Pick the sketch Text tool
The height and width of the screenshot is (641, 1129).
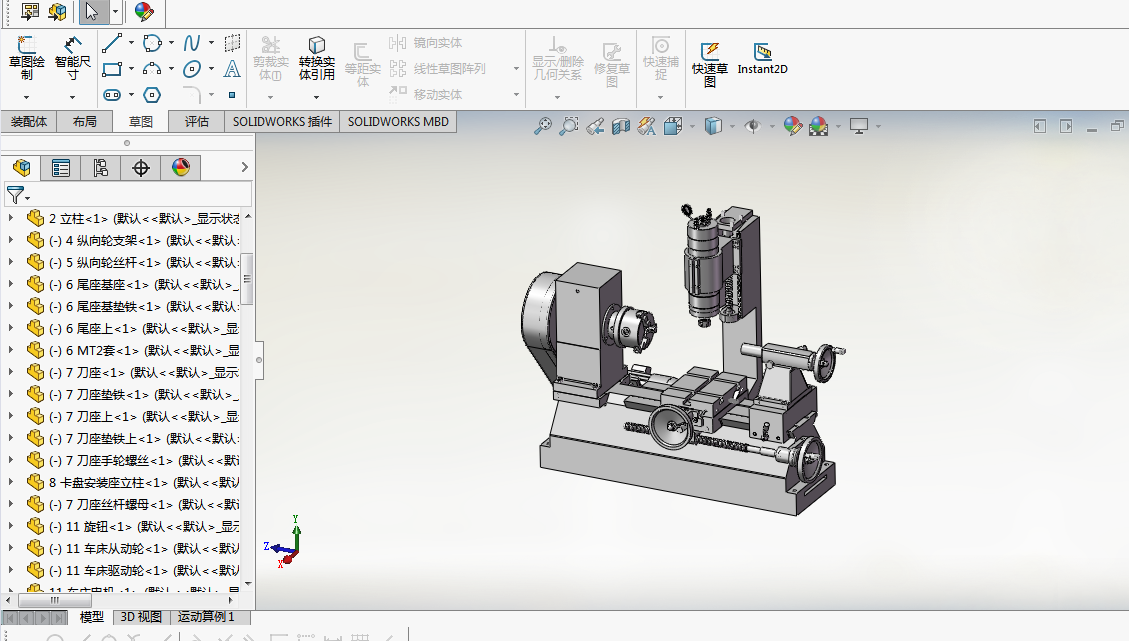click(232, 69)
